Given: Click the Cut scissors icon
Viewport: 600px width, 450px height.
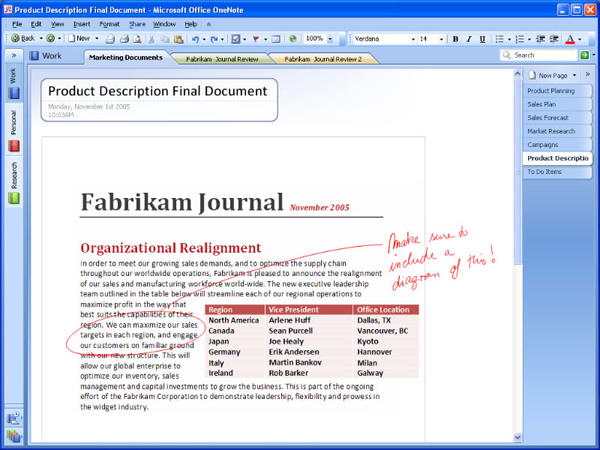Looking at the screenshot, I should click(x=152, y=39).
